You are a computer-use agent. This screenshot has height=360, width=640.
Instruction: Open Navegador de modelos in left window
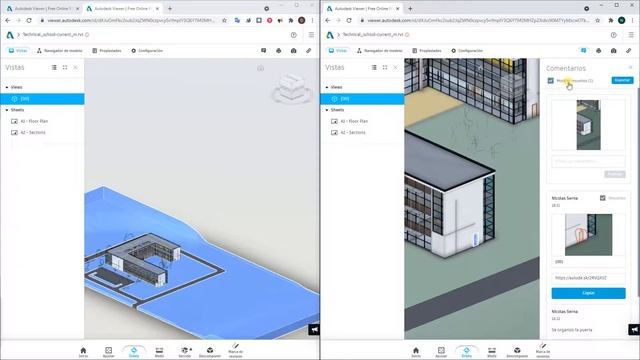(60, 51)
